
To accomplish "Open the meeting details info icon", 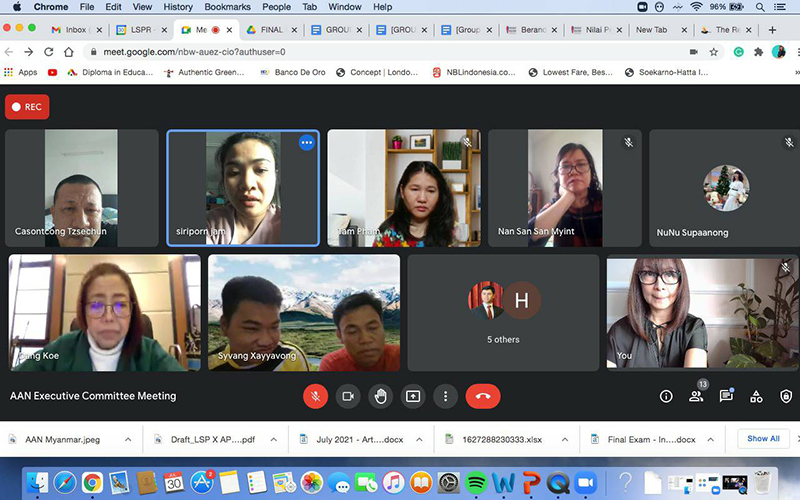I will 666,396.
